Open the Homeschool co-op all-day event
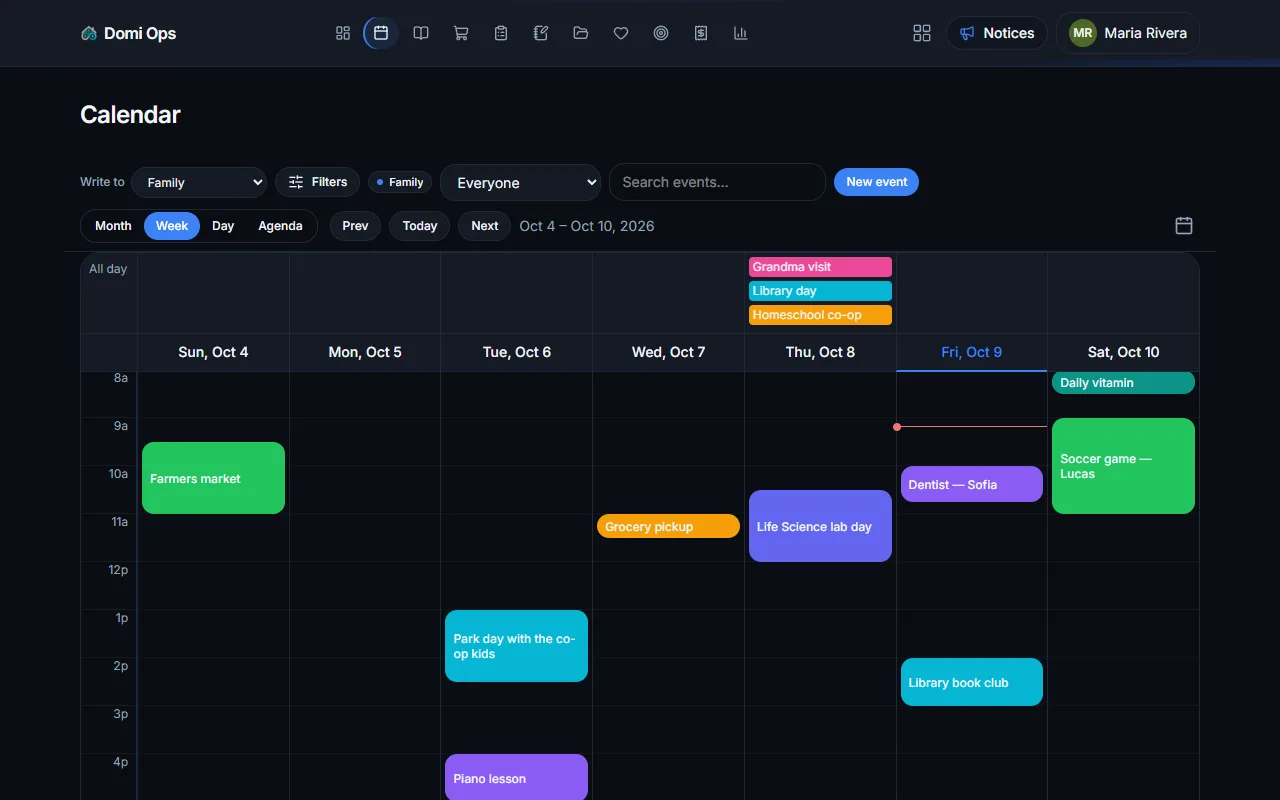This screenshot has width=1280, height=800. pos(820,315)
